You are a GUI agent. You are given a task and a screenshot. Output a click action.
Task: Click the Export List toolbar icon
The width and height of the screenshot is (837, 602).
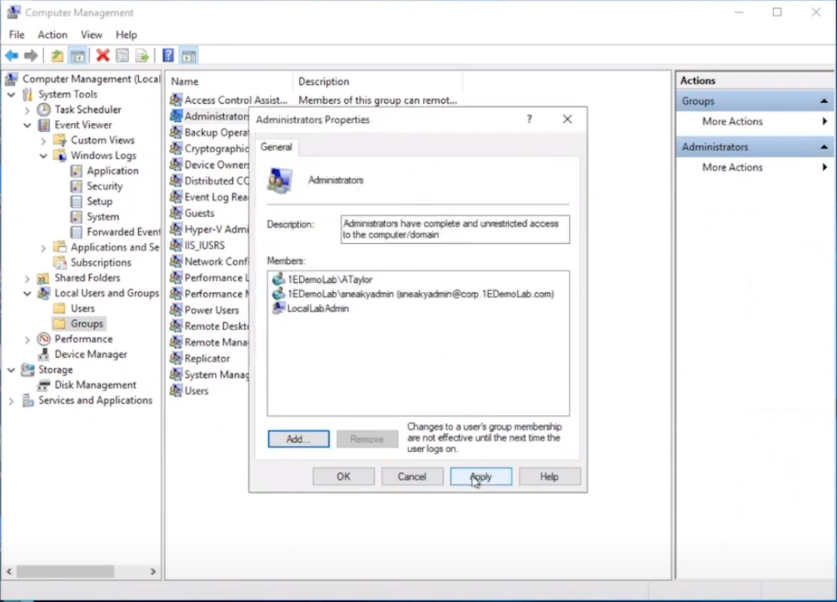[142, 56]
